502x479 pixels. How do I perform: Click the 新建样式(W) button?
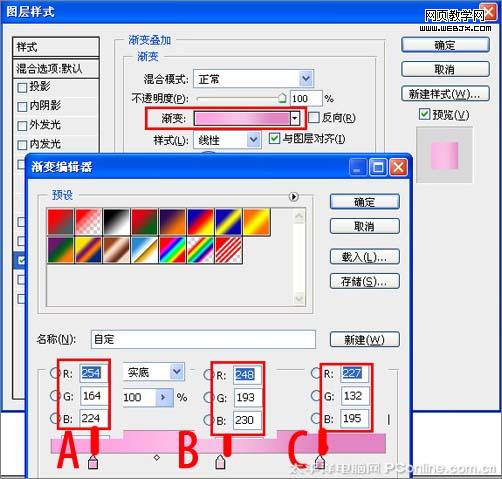[445, 94]
